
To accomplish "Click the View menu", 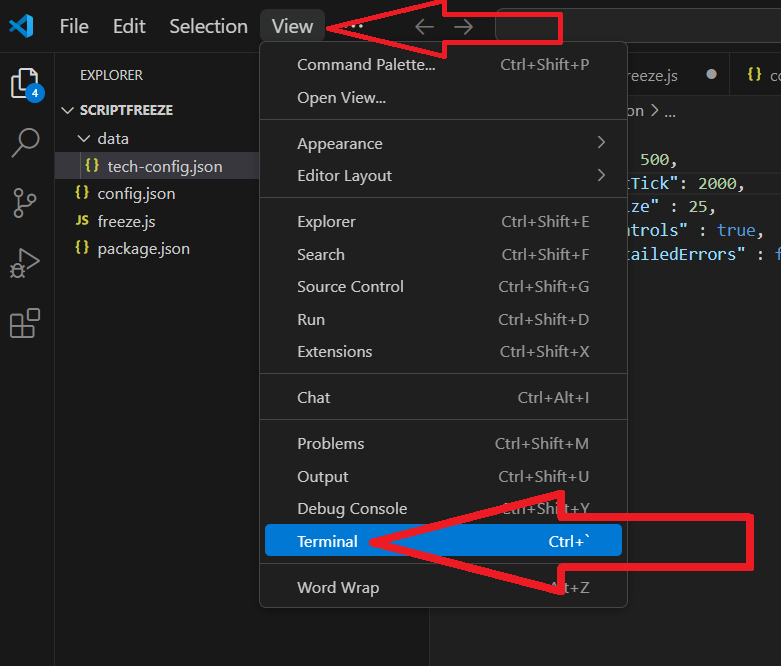I will click(292, 26).
